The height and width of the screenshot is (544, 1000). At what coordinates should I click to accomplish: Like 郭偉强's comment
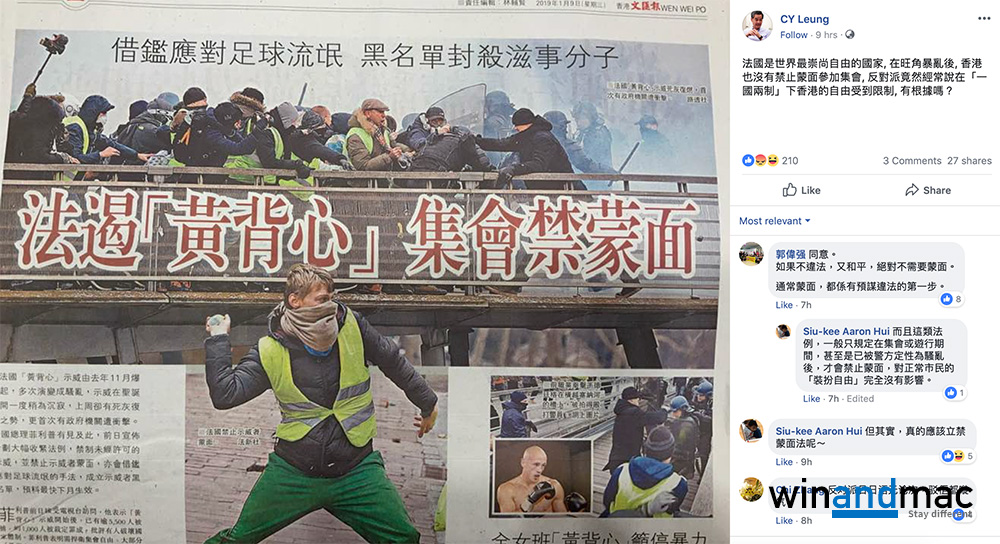point(784,305)
